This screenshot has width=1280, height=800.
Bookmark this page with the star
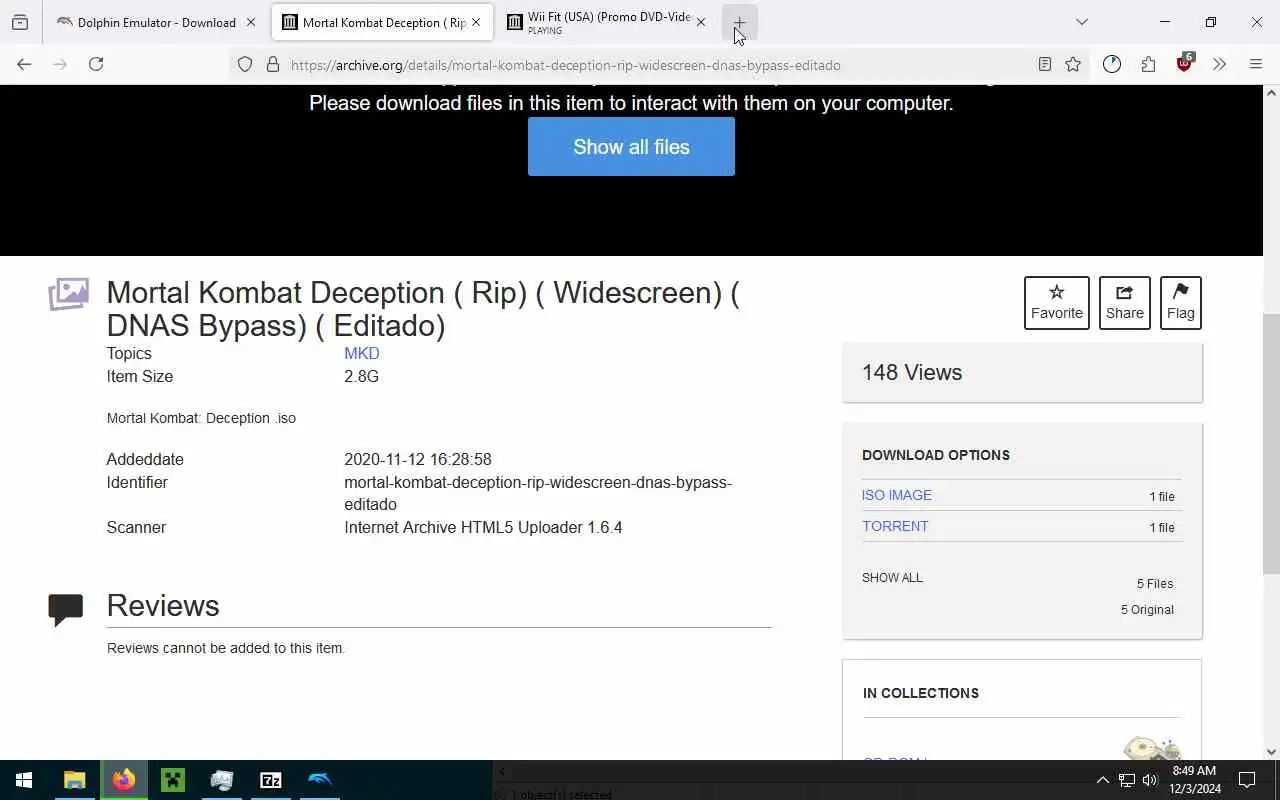(1073, 64)
